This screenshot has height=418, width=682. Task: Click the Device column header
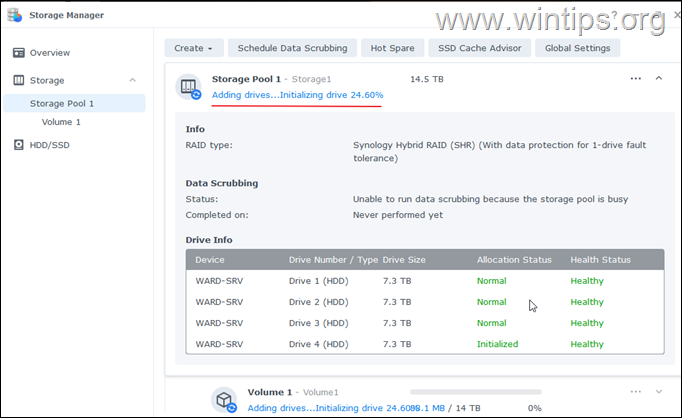click(x=210, y=260)
